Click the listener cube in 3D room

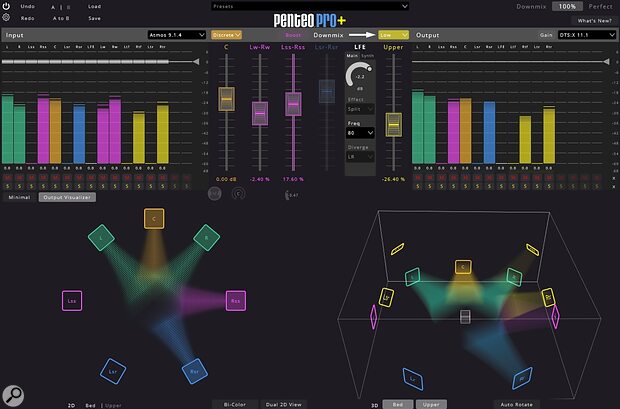point(465,317)
